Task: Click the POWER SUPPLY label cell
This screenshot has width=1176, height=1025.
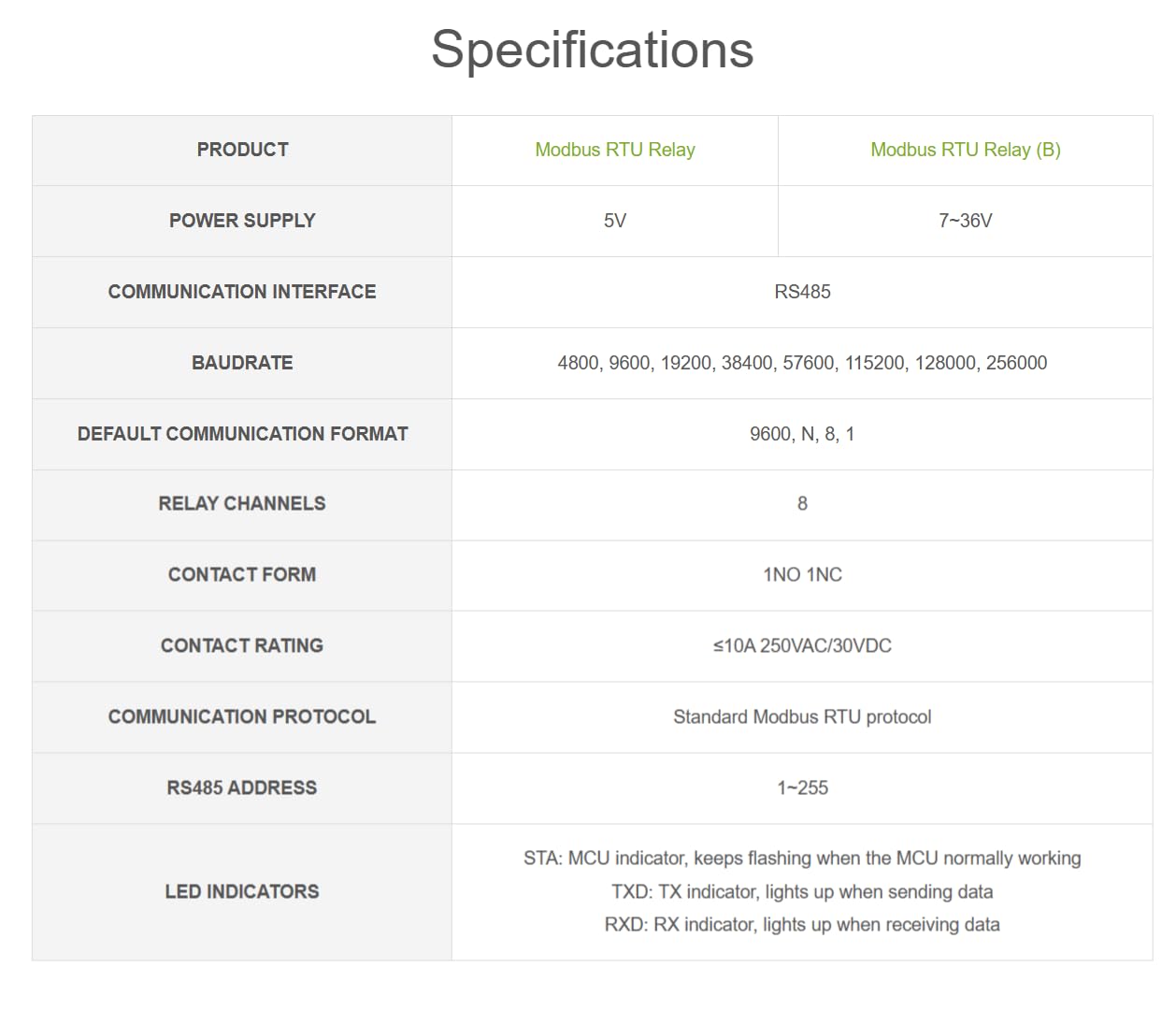Action: click(242, 221)
